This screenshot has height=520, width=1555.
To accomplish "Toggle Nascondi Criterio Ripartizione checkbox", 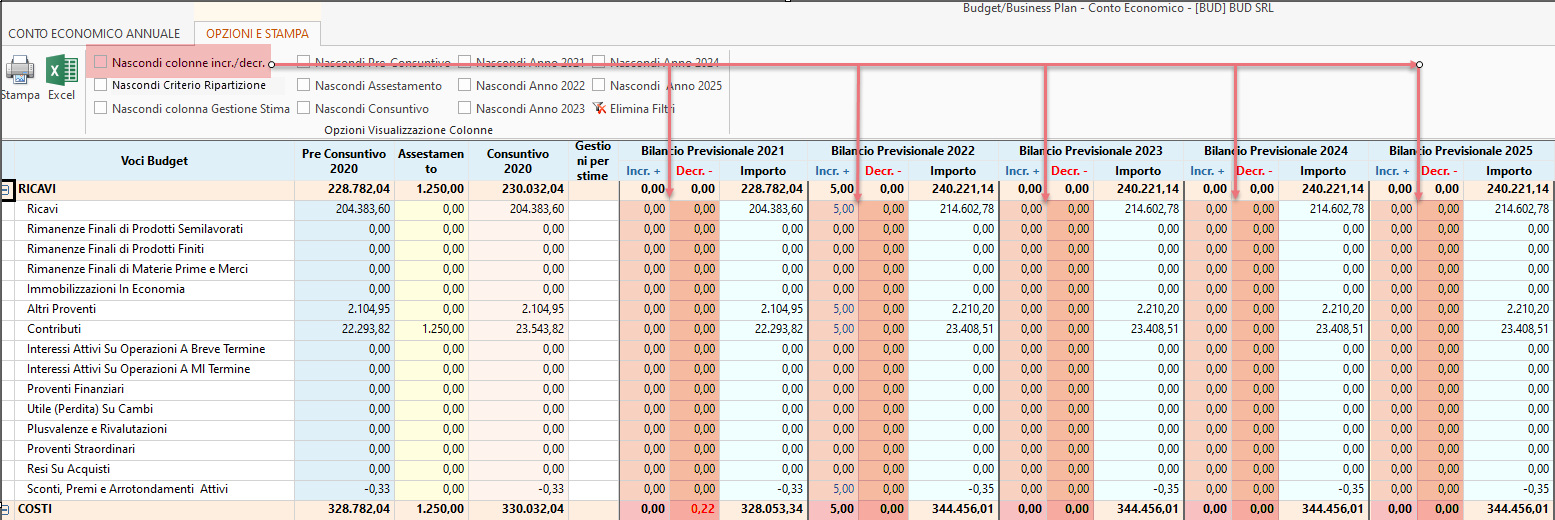I will pyautogui.click(x=101, y=85).
